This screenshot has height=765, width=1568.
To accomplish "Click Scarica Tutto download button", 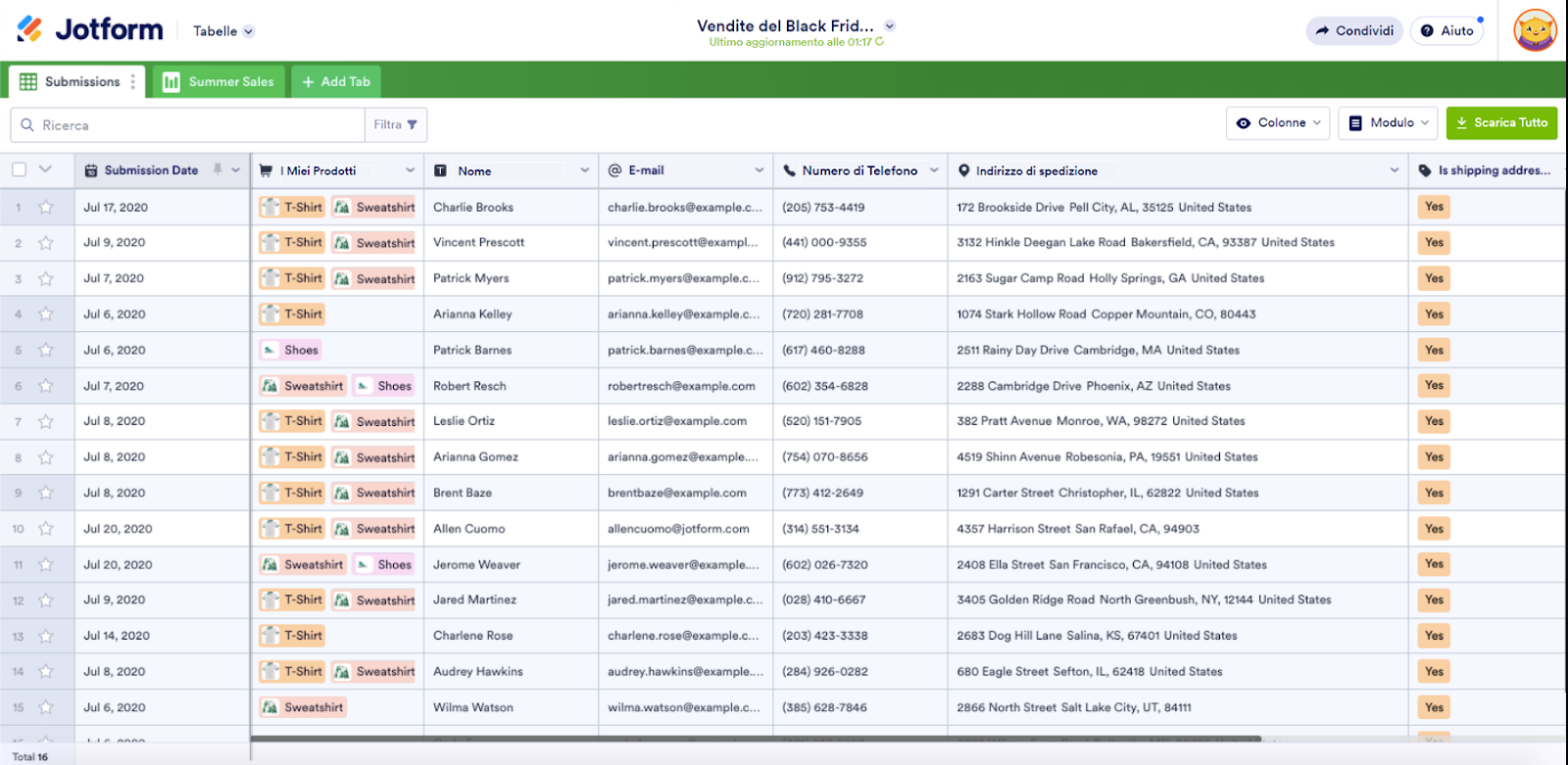I will 1501,123.
